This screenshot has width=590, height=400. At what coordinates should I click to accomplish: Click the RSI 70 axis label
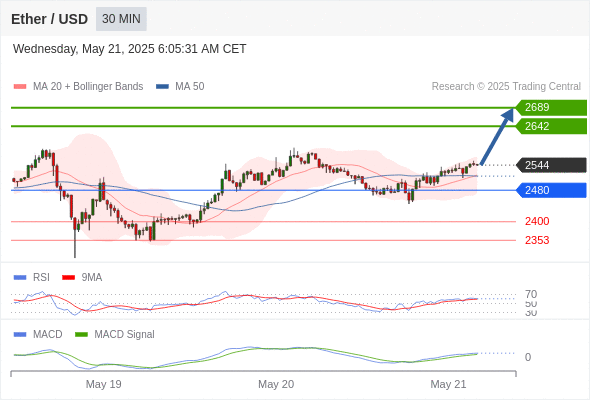click(531, 294)
